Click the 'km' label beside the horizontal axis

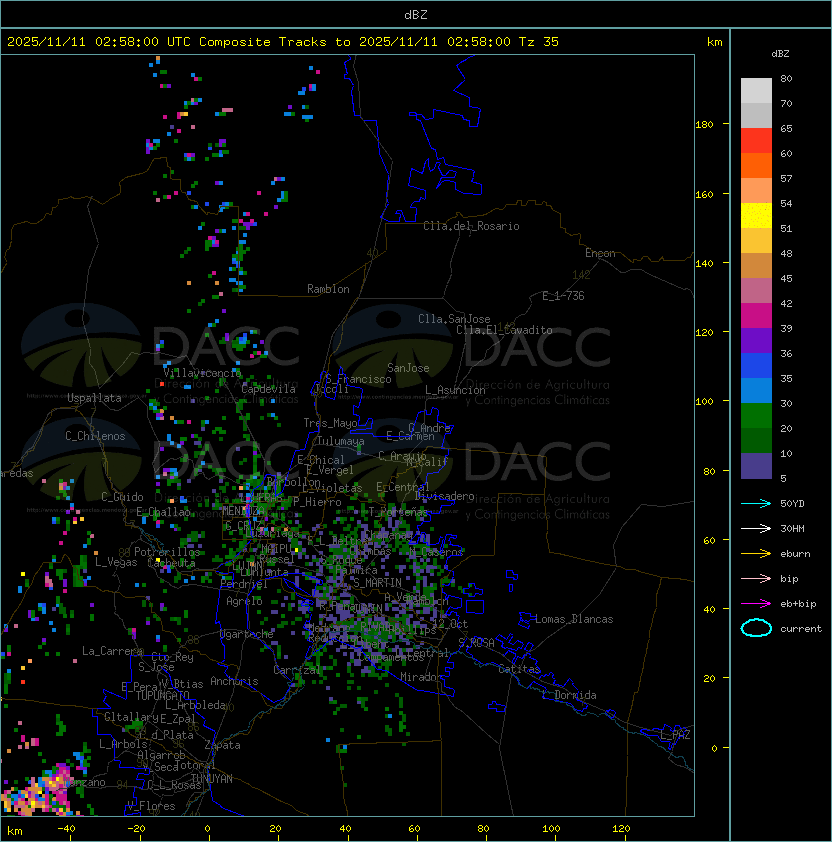click(x=15, y=831)
